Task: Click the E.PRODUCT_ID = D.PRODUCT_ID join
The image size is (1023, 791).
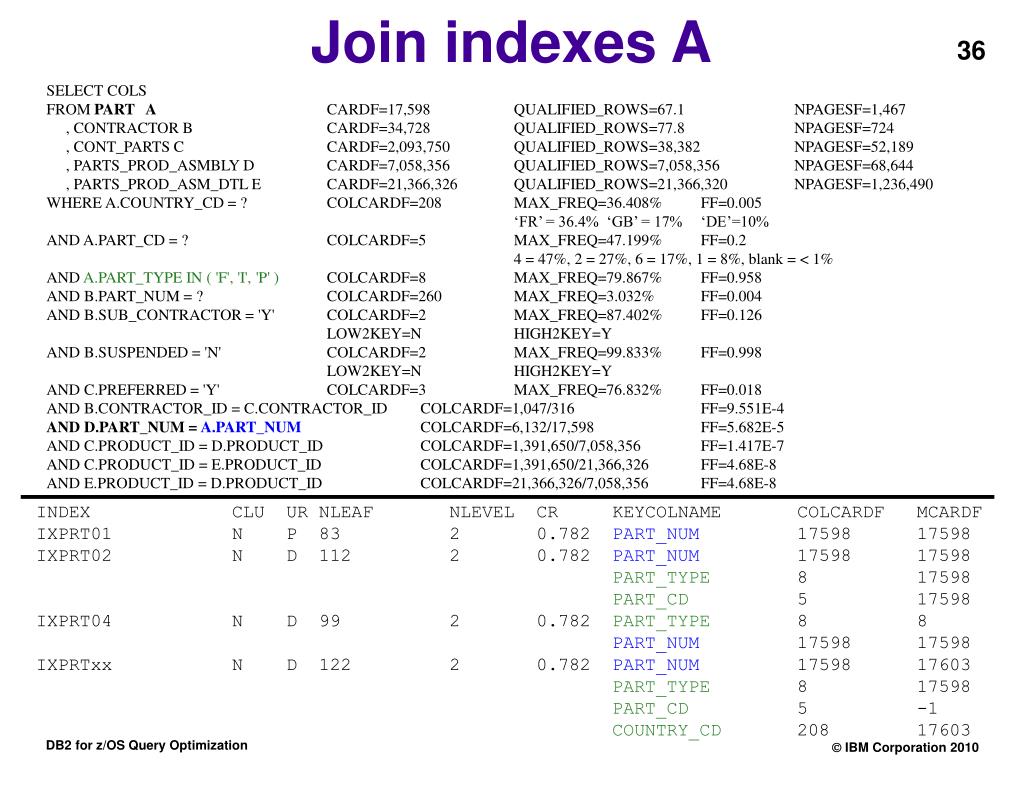Action: (x=184, y=484)
